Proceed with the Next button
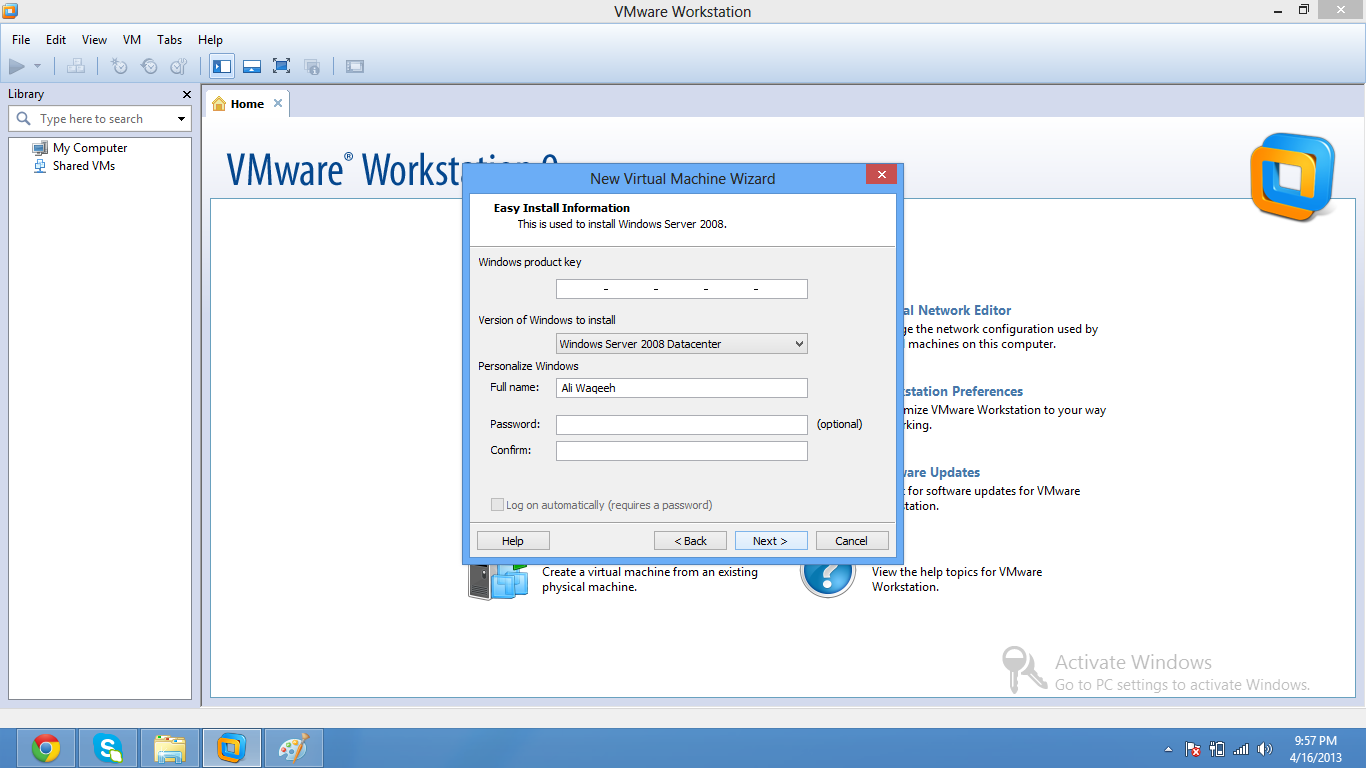The height and width of the screenshot is (768, 1366). (771, 541)
